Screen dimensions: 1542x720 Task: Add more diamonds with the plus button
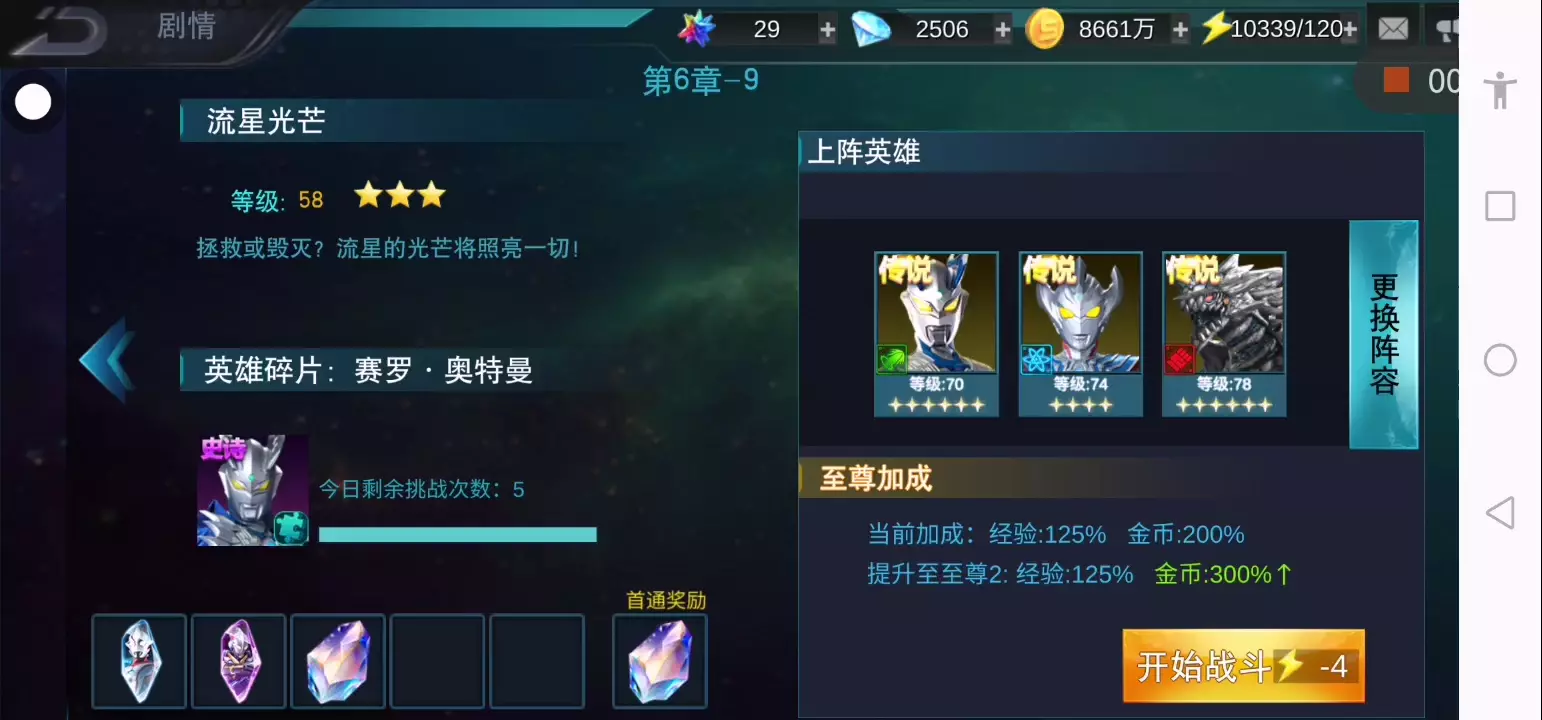(1002, 30)
